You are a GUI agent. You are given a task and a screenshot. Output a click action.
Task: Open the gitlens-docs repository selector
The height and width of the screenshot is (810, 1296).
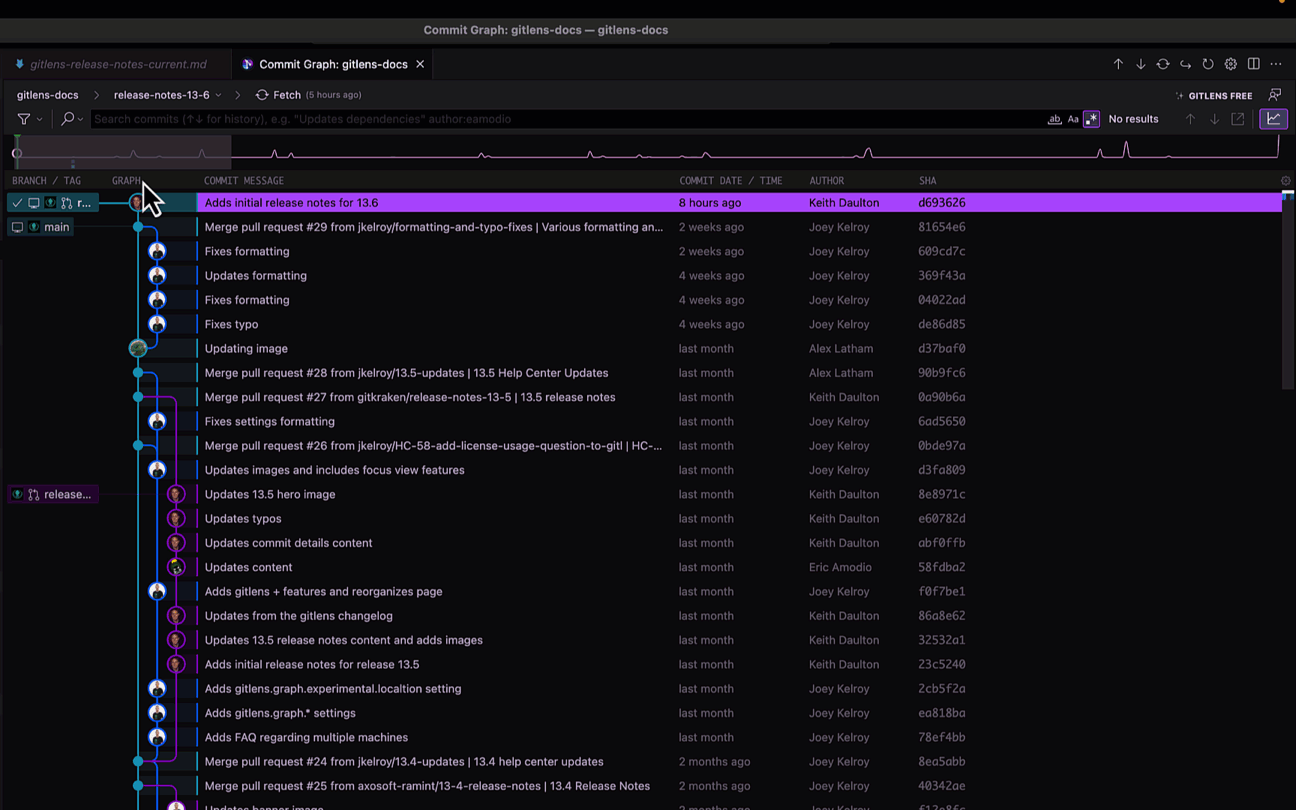tap(47, 95)
